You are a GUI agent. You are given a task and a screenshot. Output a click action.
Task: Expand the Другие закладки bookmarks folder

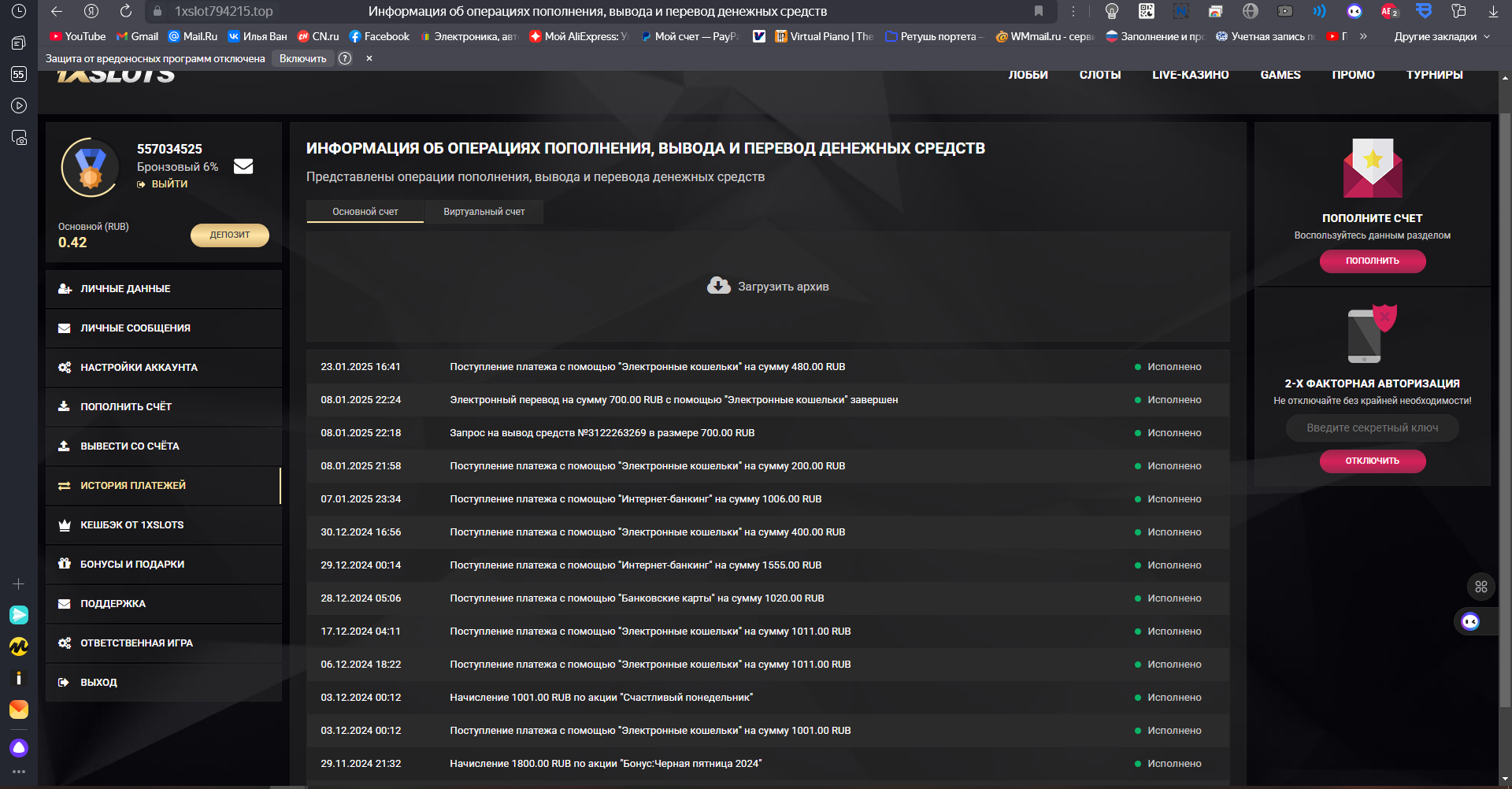tap(1441, 36)
